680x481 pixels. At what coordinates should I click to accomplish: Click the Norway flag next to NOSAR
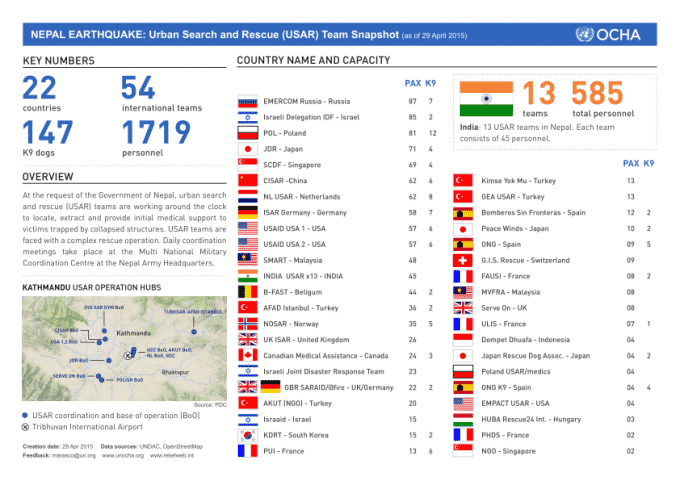click(x=248, y=324)
